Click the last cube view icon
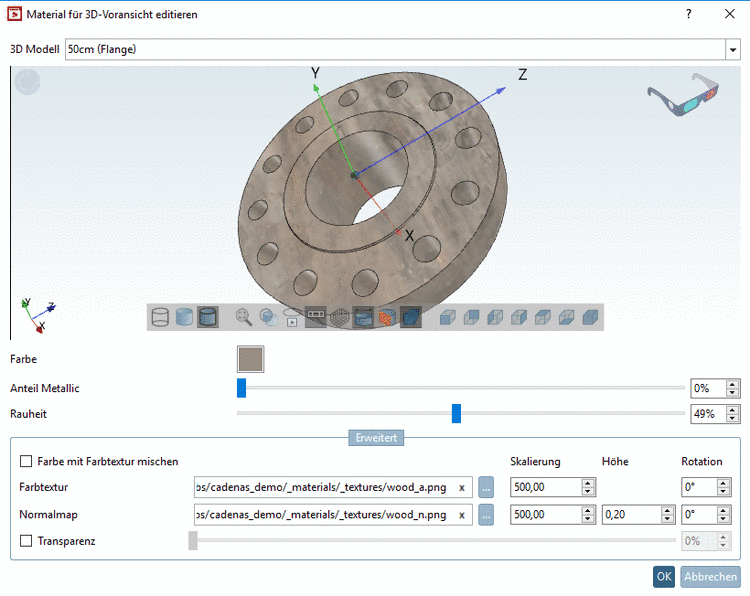Screen dimensions: 750x596 point(591,318)
